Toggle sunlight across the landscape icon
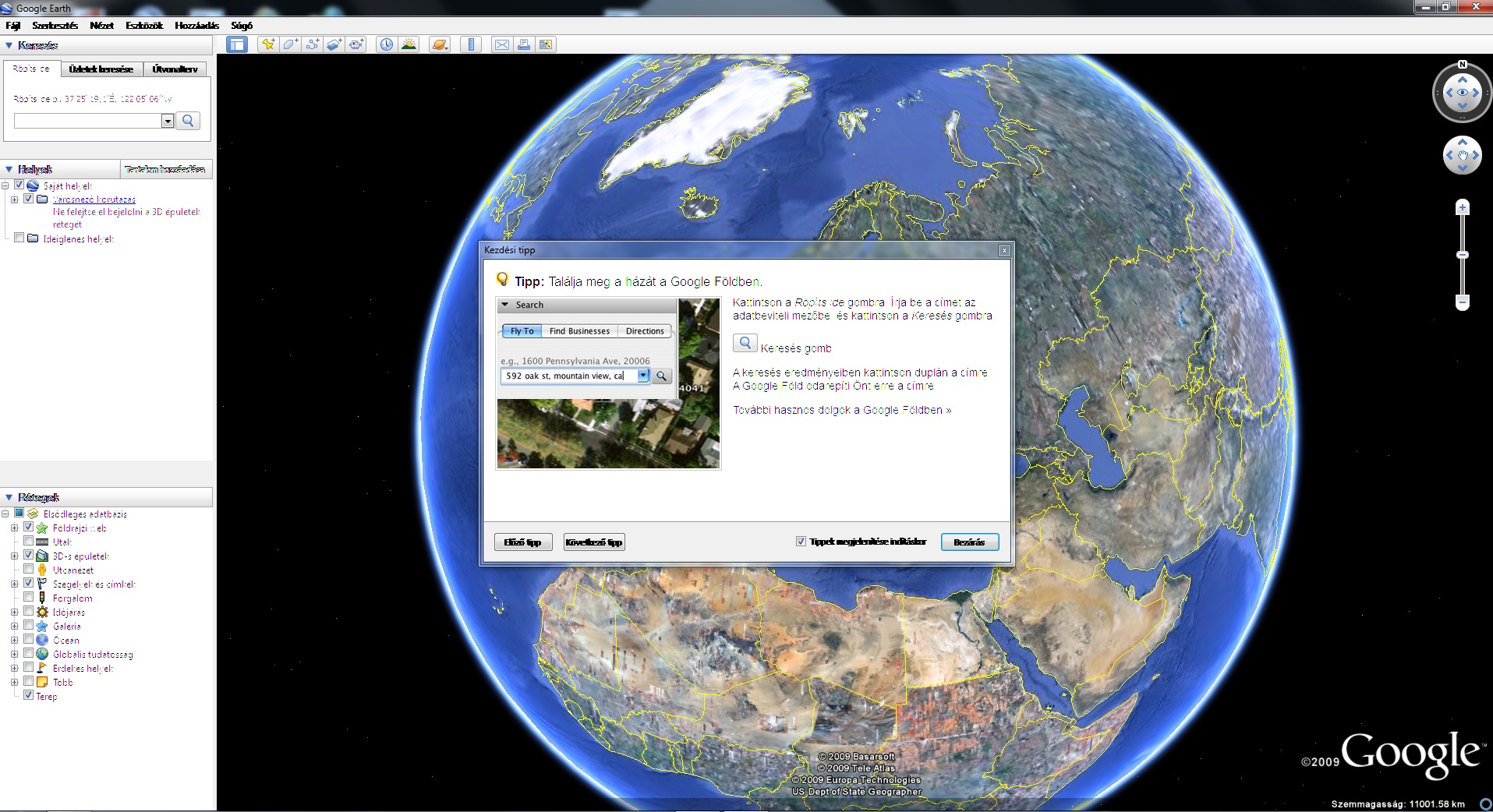This screenshot has height=812, width=1493. [x=409, y=44]
